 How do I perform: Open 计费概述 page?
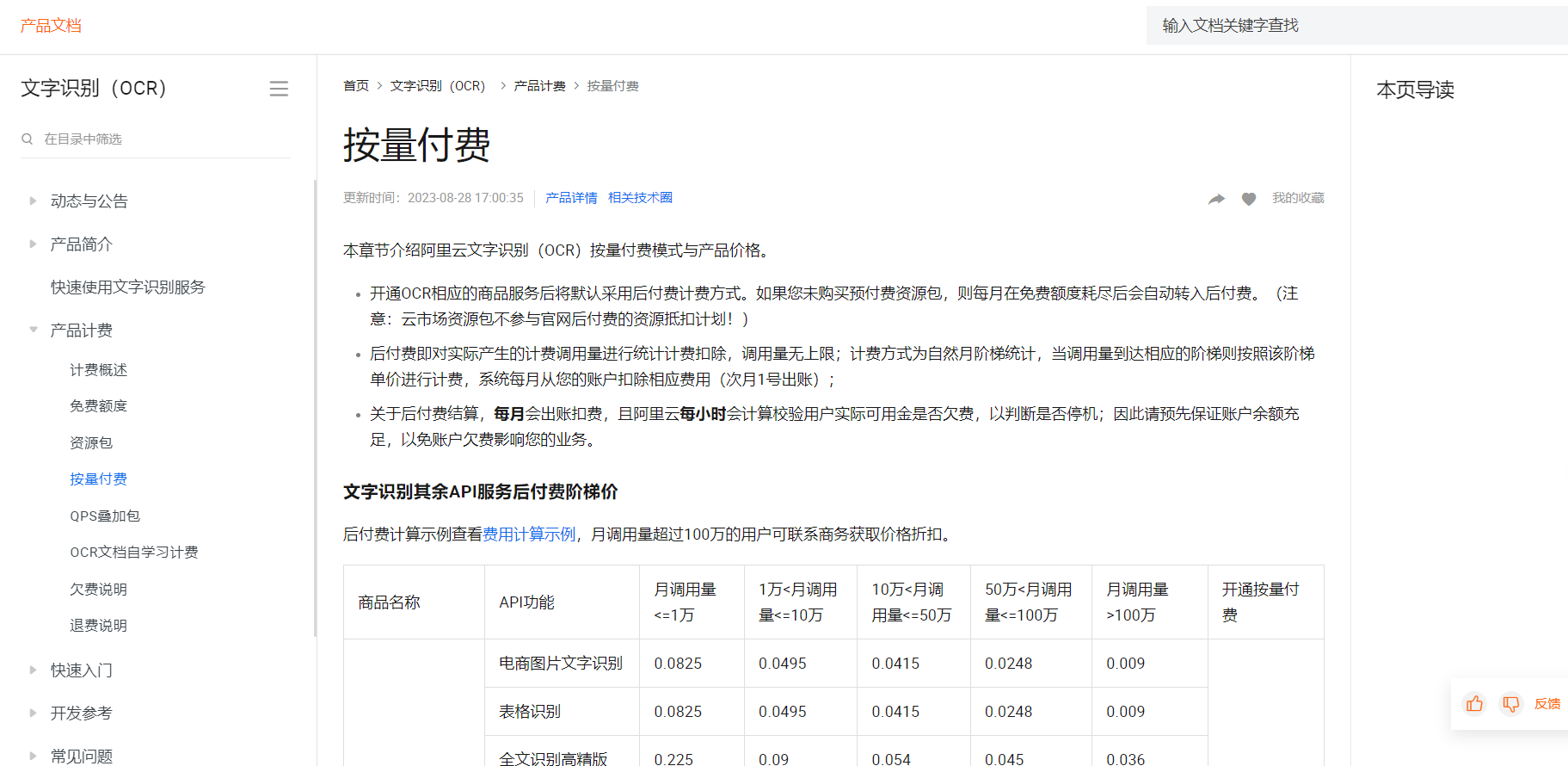point(99,370)
